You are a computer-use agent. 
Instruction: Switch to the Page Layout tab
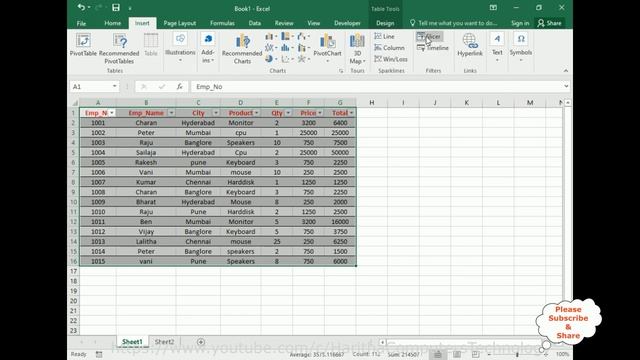[180, 23]
